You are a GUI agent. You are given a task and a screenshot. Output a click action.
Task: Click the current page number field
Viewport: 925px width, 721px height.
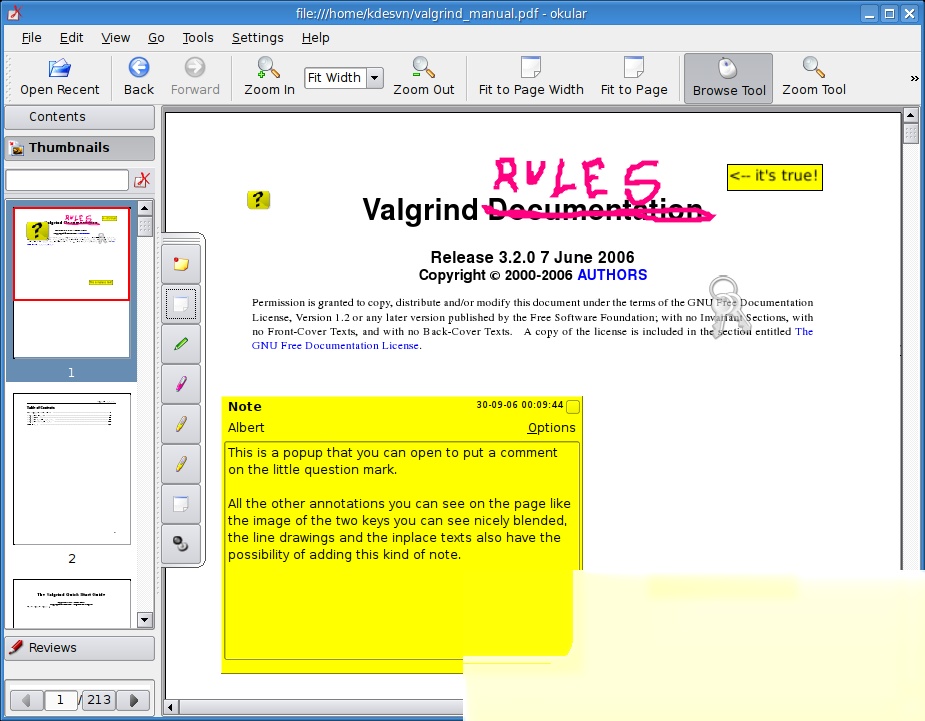[60, 700]
